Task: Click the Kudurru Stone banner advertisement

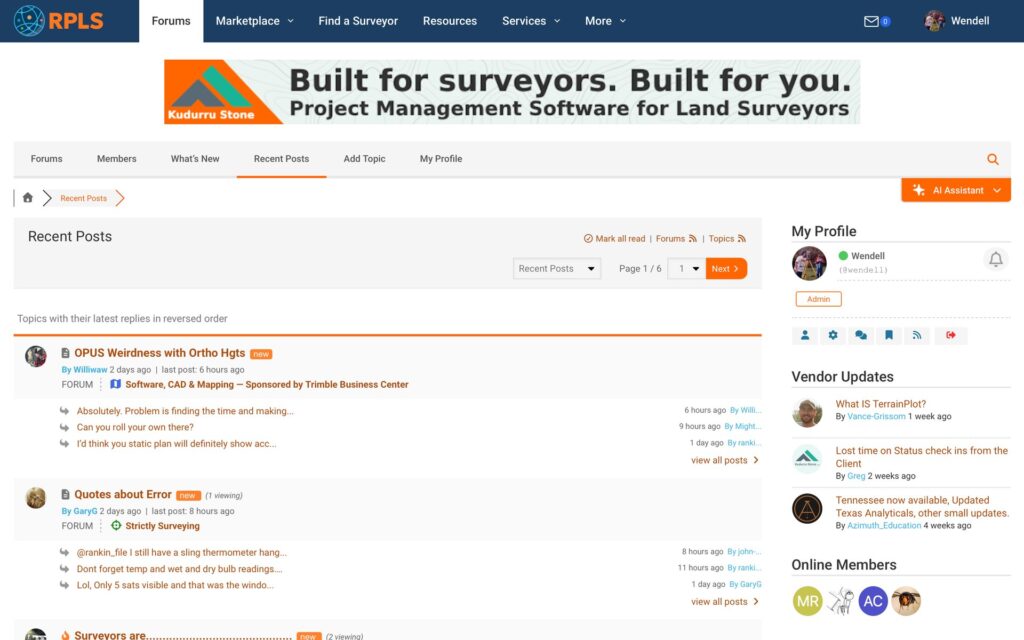Action: pyautogui.click(x=512, y=92)
